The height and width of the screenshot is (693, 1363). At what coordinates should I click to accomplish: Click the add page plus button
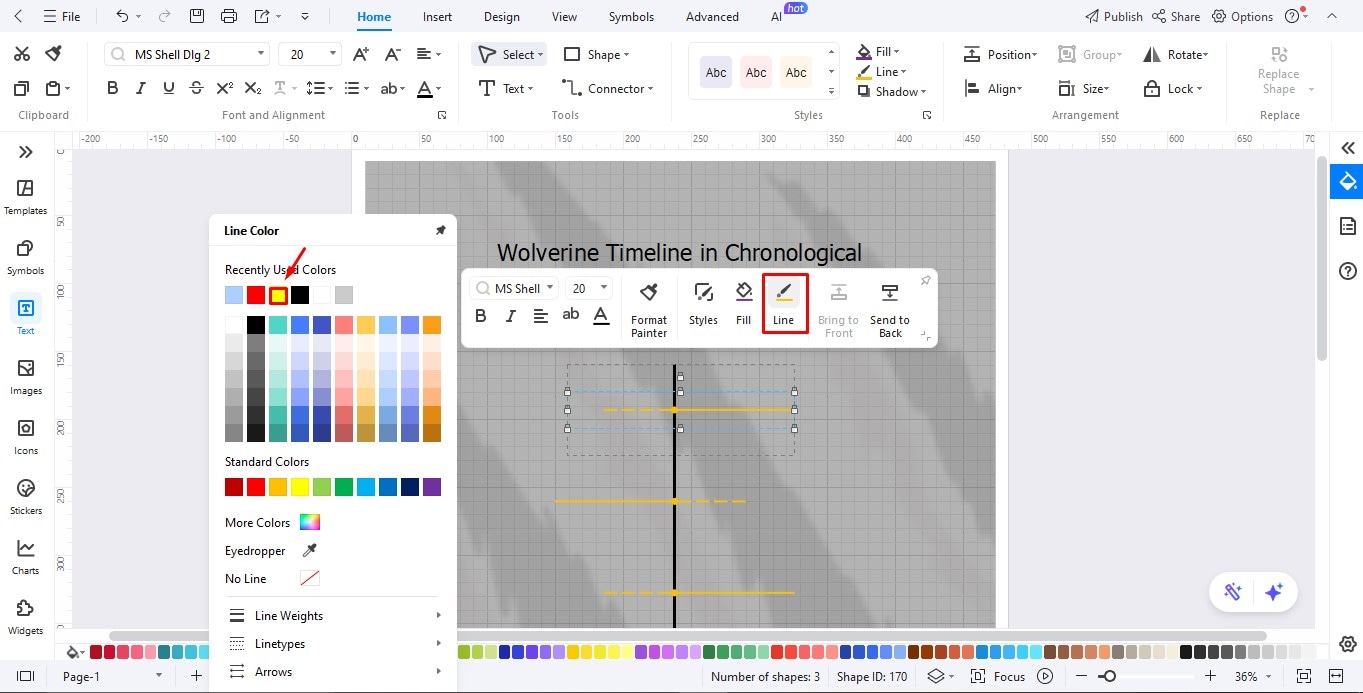click(x=196, y=676)
